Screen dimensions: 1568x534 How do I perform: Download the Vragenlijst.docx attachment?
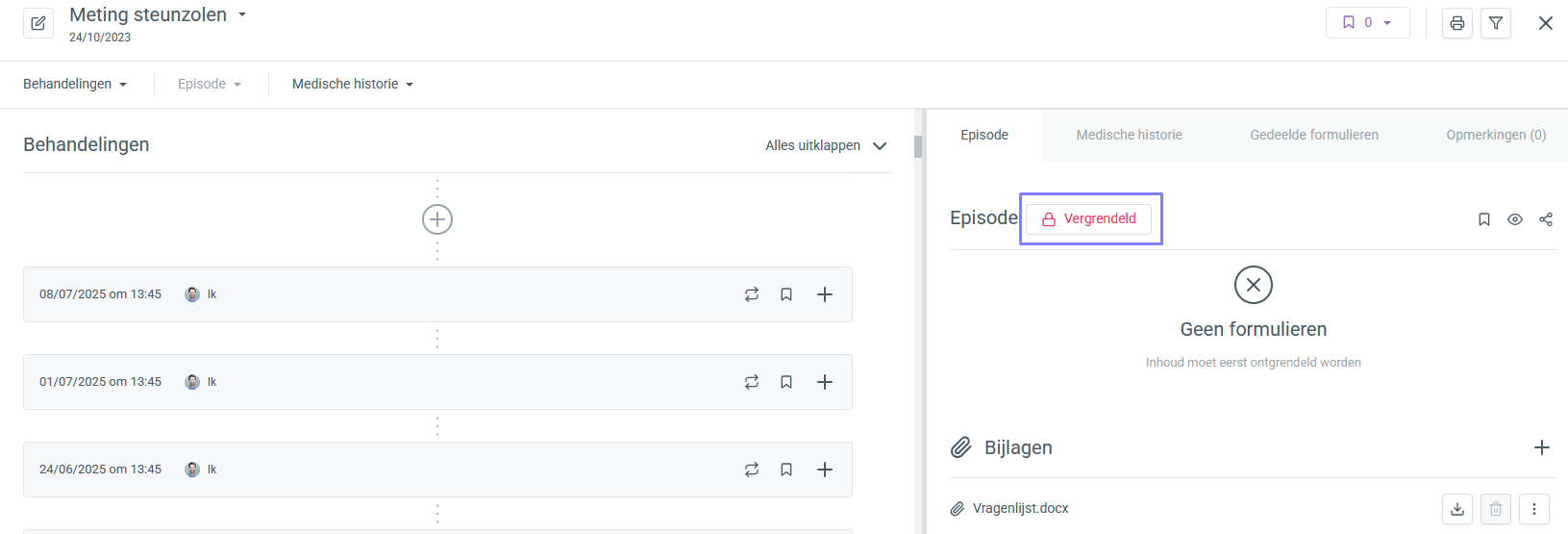1457,509
